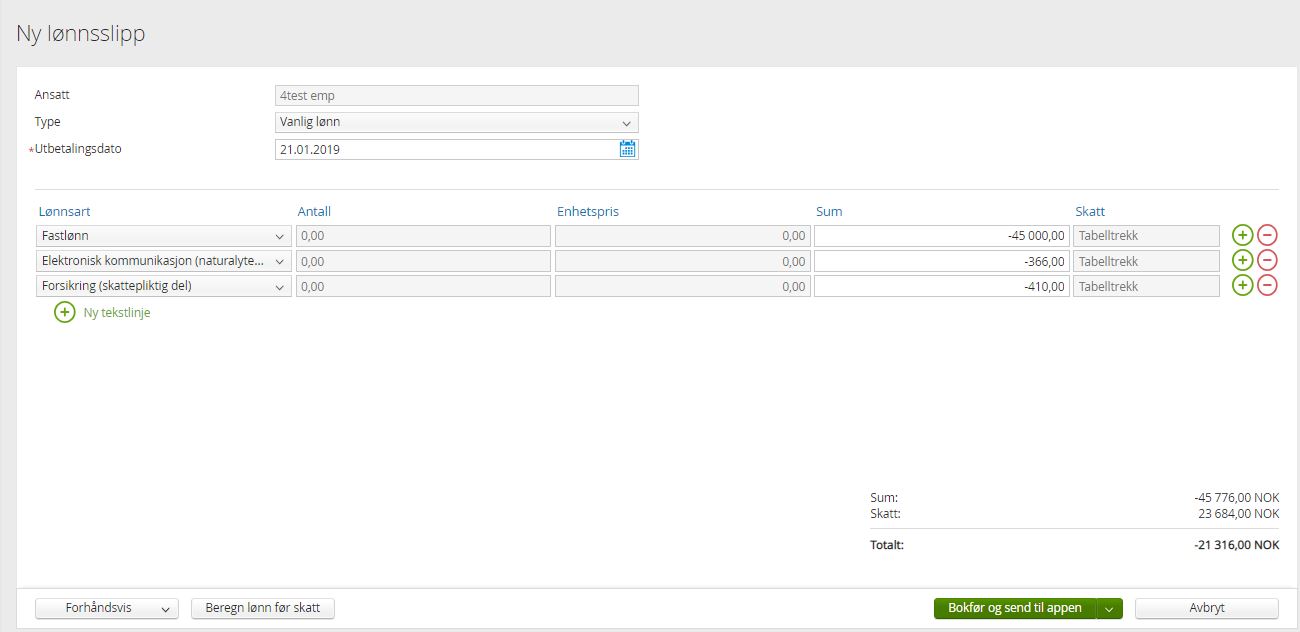Screen dimensions: 1300x632
Task: Open the Fastlønn lønnsart dropdown
Action: (x=164, y=236)
